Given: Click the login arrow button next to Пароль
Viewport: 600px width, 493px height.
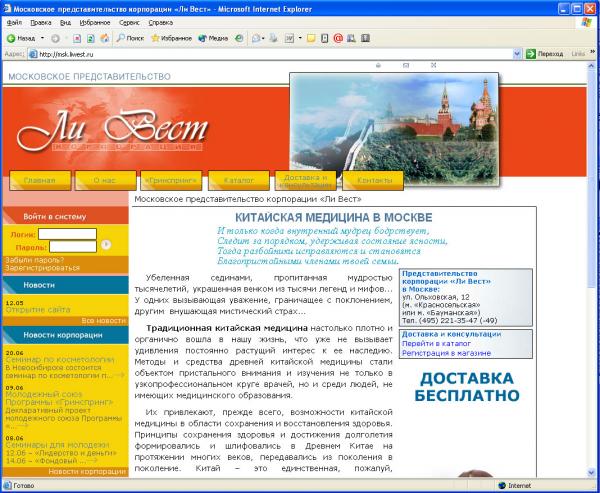Looking at the screenshot, I should point(106,245).
